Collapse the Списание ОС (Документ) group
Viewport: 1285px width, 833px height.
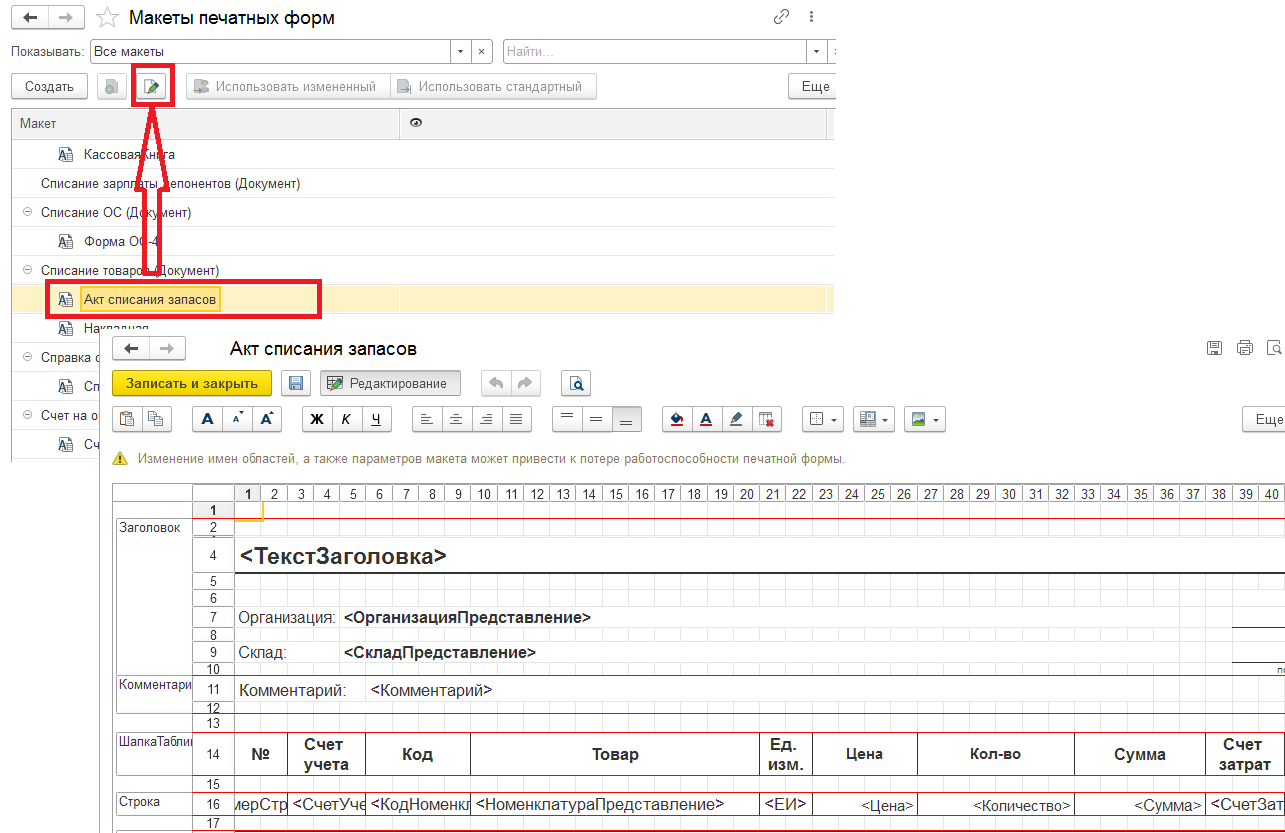tap(27, 212)
